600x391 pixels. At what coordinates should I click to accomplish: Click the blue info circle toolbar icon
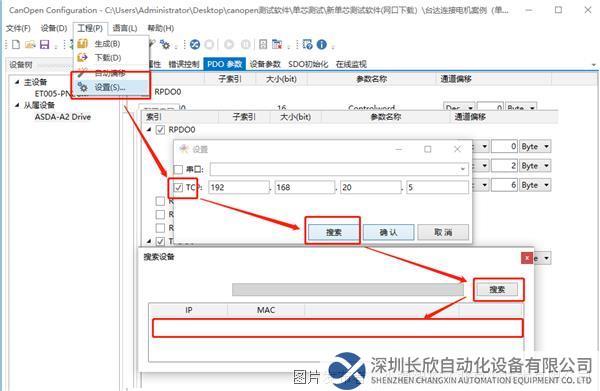[322, 44]
